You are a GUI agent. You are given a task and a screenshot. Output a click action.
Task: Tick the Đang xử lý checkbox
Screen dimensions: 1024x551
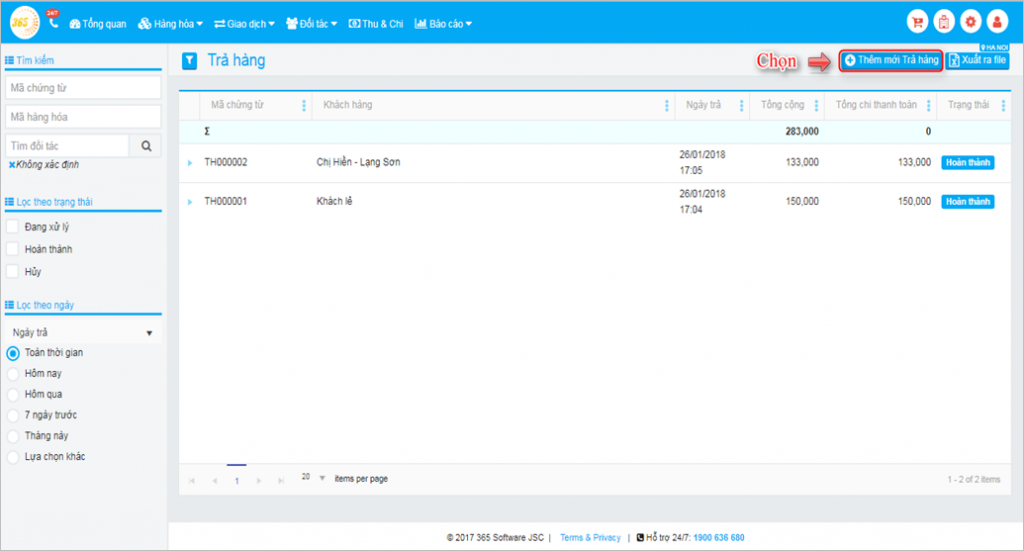(12, 227)
